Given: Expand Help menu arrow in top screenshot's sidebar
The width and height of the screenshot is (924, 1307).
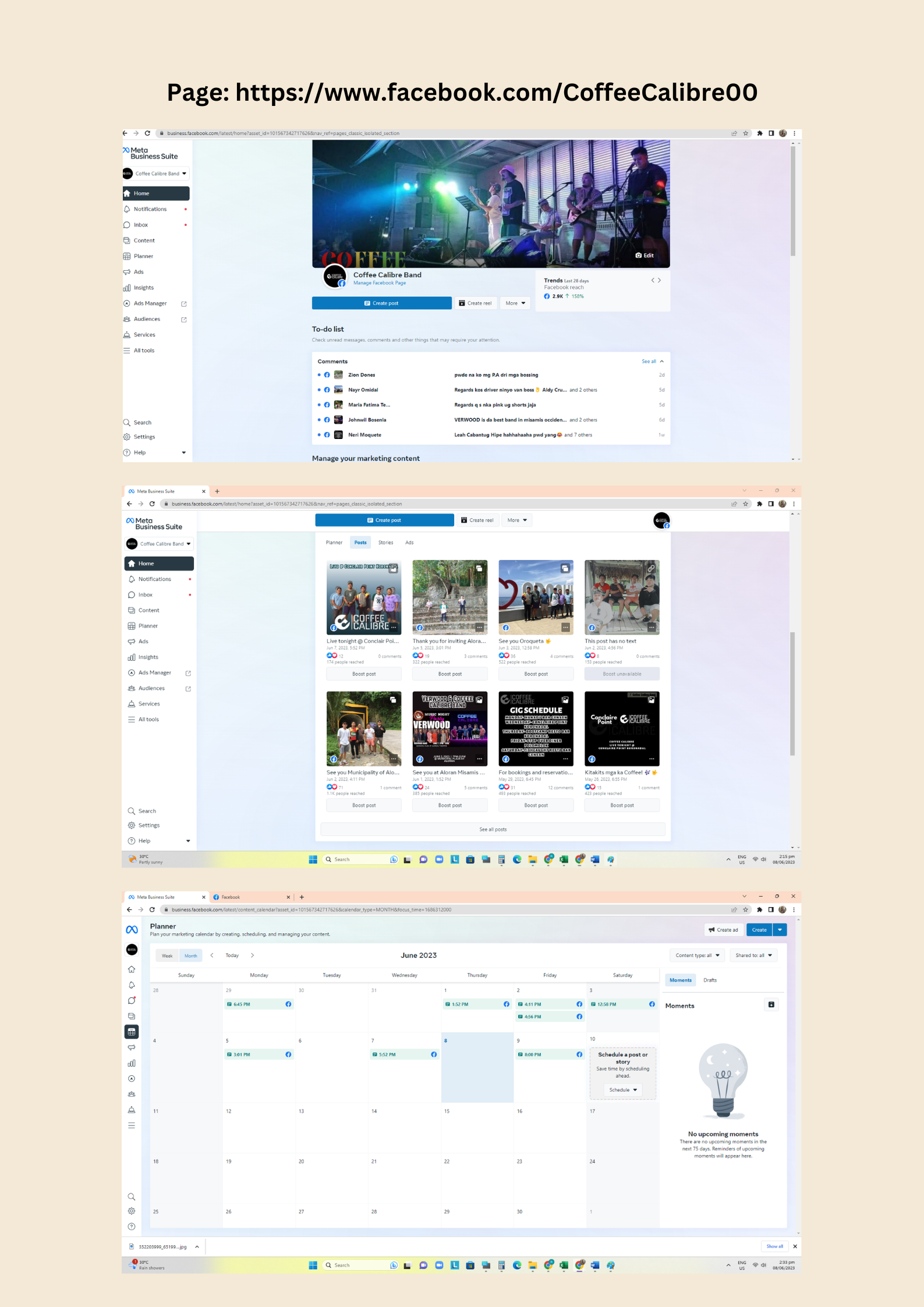Looking at the screenshot, I should [x=184, y=452].
